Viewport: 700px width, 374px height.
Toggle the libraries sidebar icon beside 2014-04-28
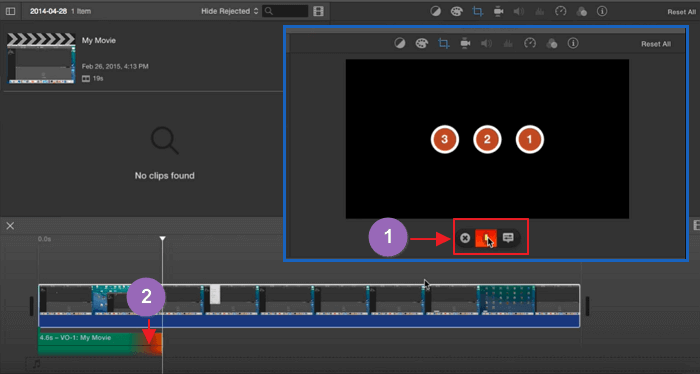pos(10,11)
